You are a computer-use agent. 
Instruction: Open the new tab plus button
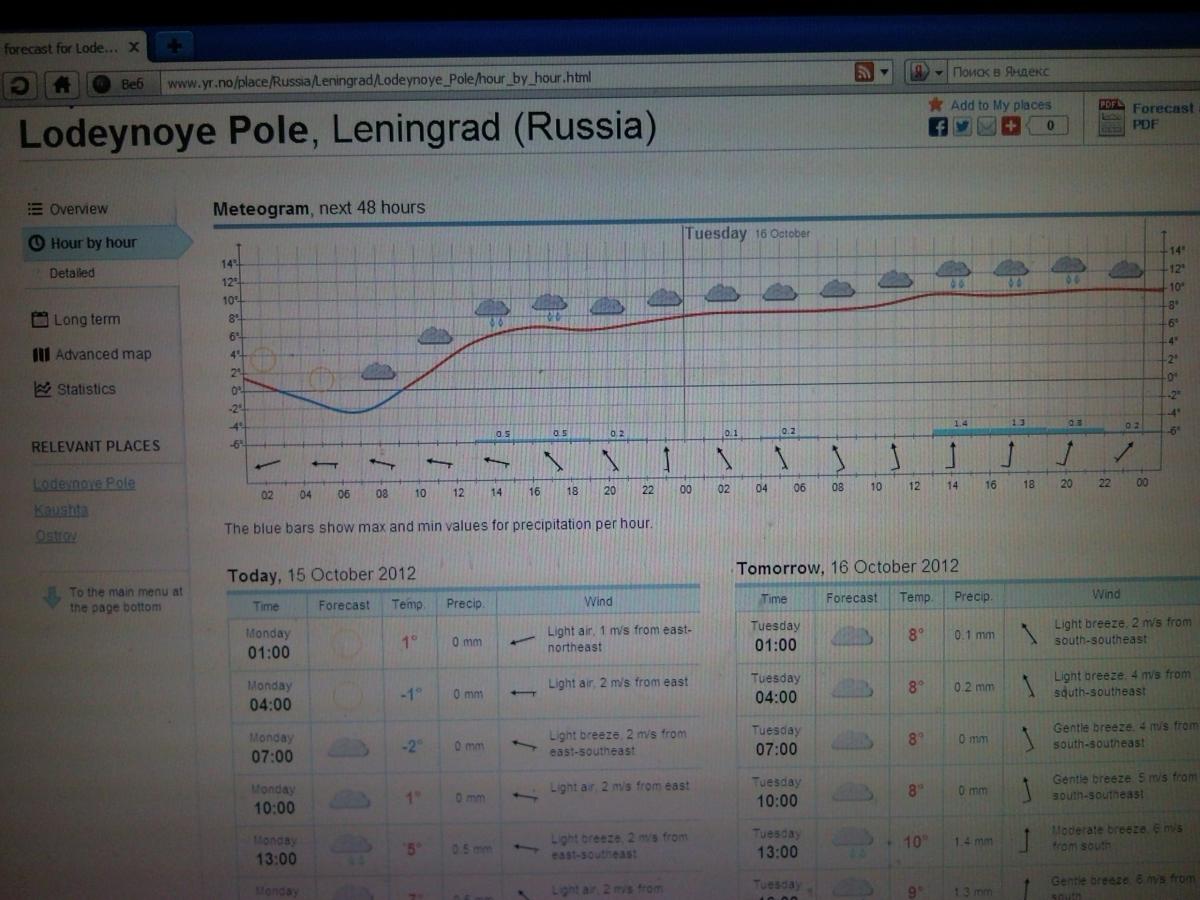point(174,46)
